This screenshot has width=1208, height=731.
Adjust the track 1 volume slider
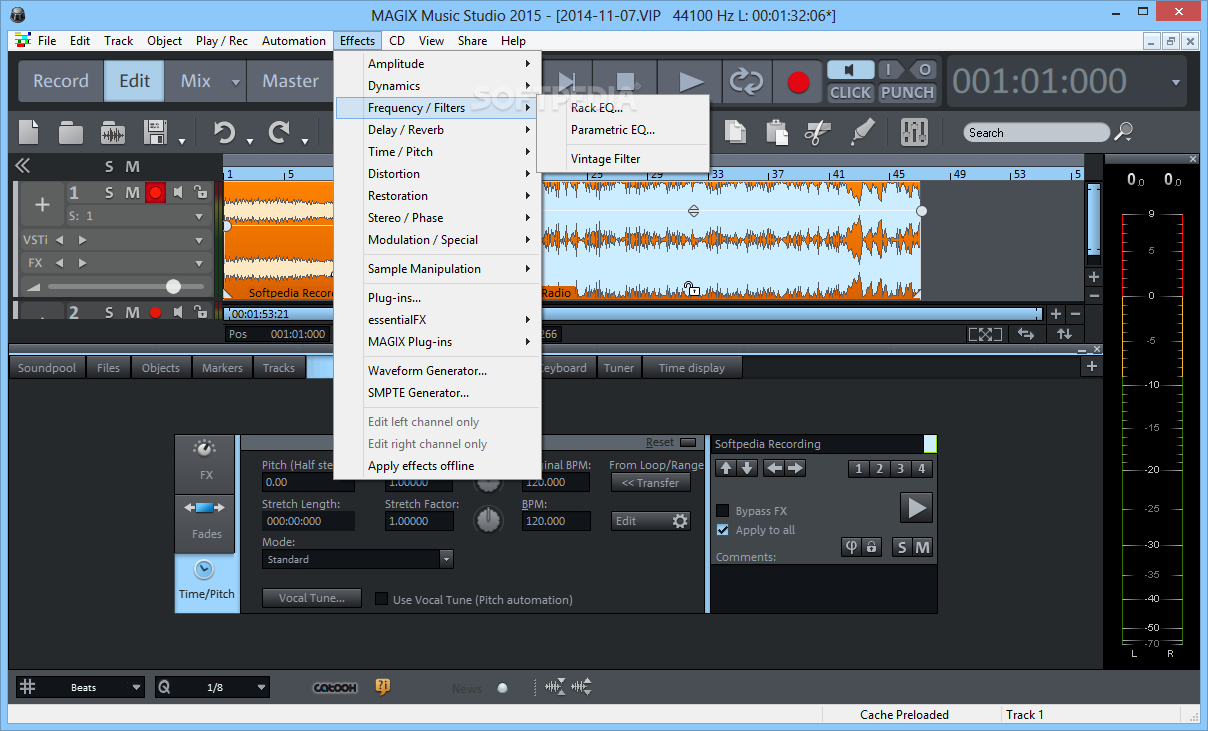[173, 286]
